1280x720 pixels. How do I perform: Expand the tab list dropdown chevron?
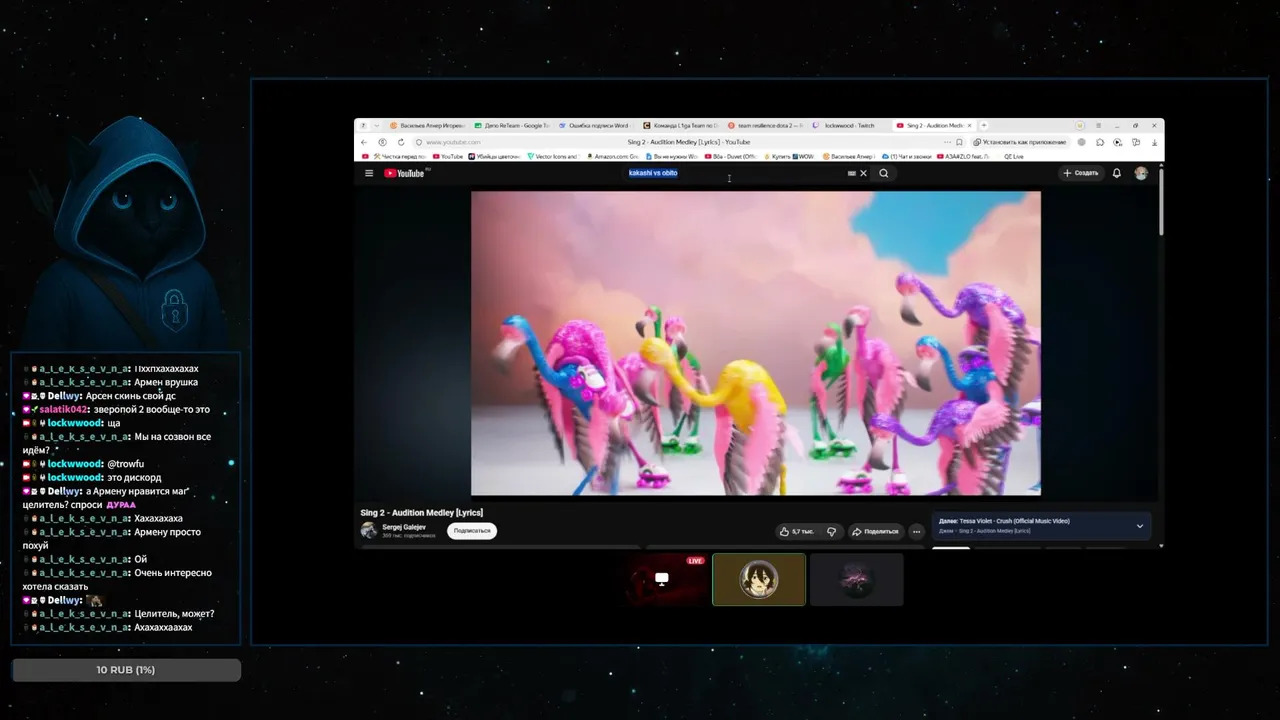coord(376,125)
